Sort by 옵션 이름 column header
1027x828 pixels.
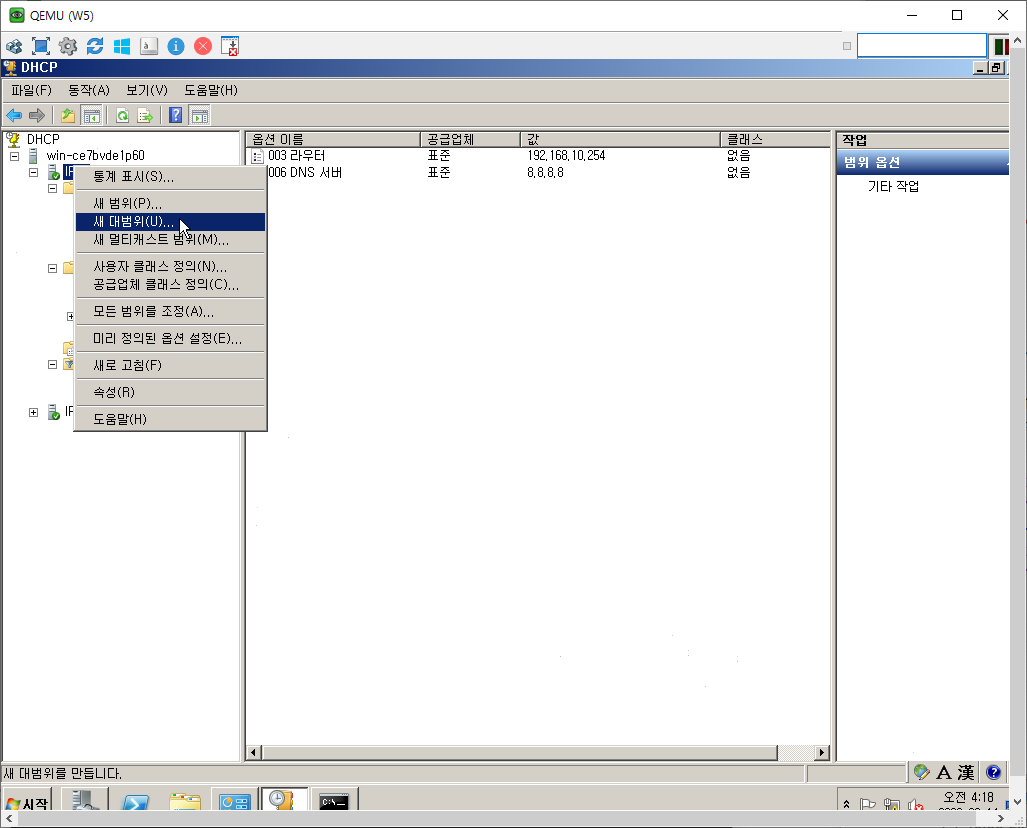334,140
